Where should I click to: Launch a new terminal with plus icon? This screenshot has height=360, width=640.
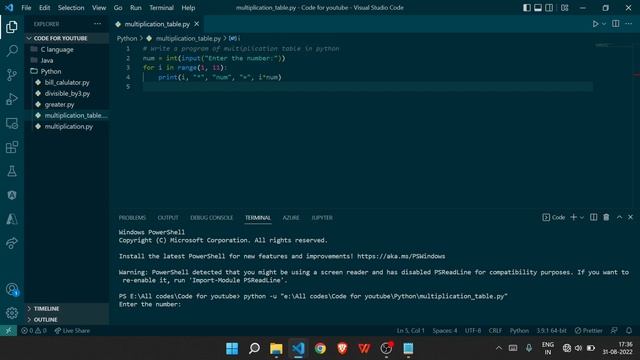pos(573,217)
